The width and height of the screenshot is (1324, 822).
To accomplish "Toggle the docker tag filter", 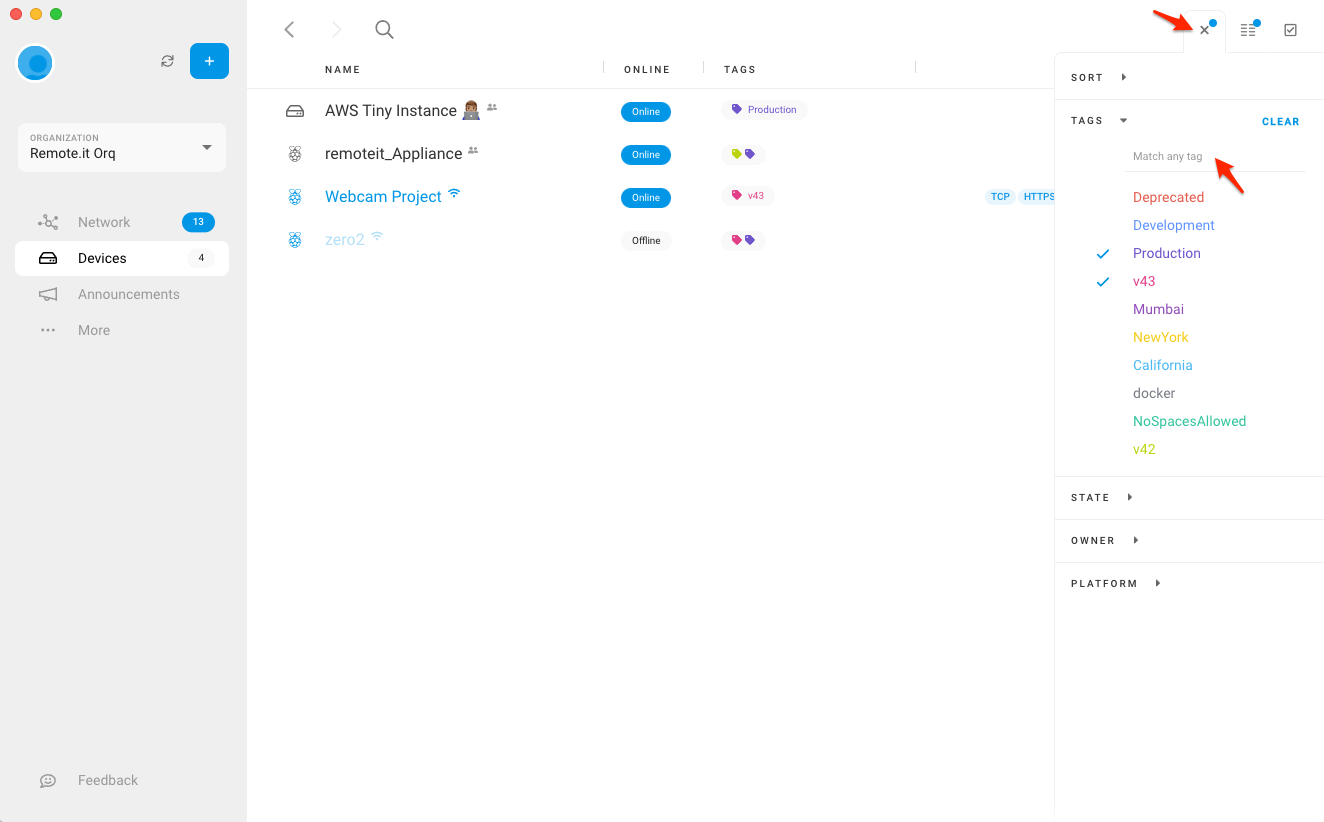I will [1154, 393].
